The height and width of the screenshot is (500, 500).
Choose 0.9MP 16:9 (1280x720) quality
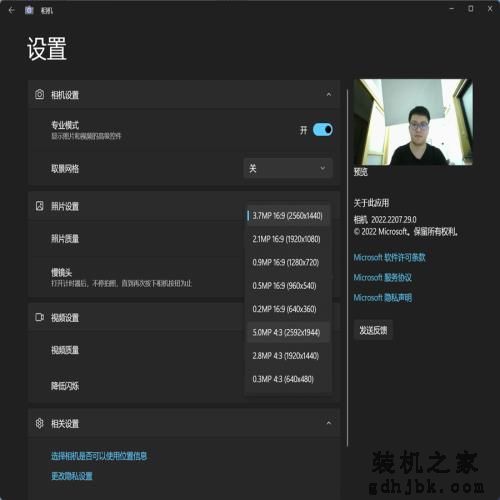tap(288, 262)
